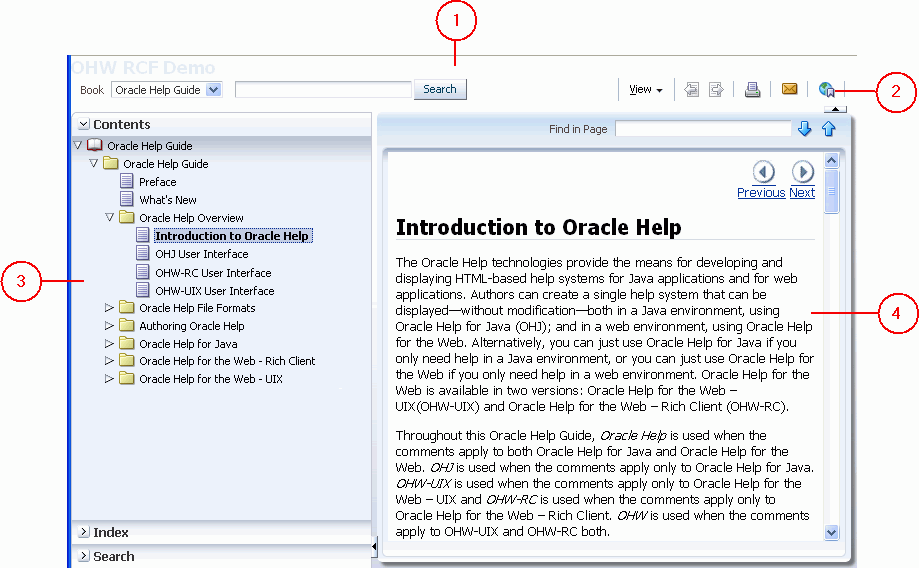Click the round Next arrow icon
The image size is (919, 568).
[802, 172]
